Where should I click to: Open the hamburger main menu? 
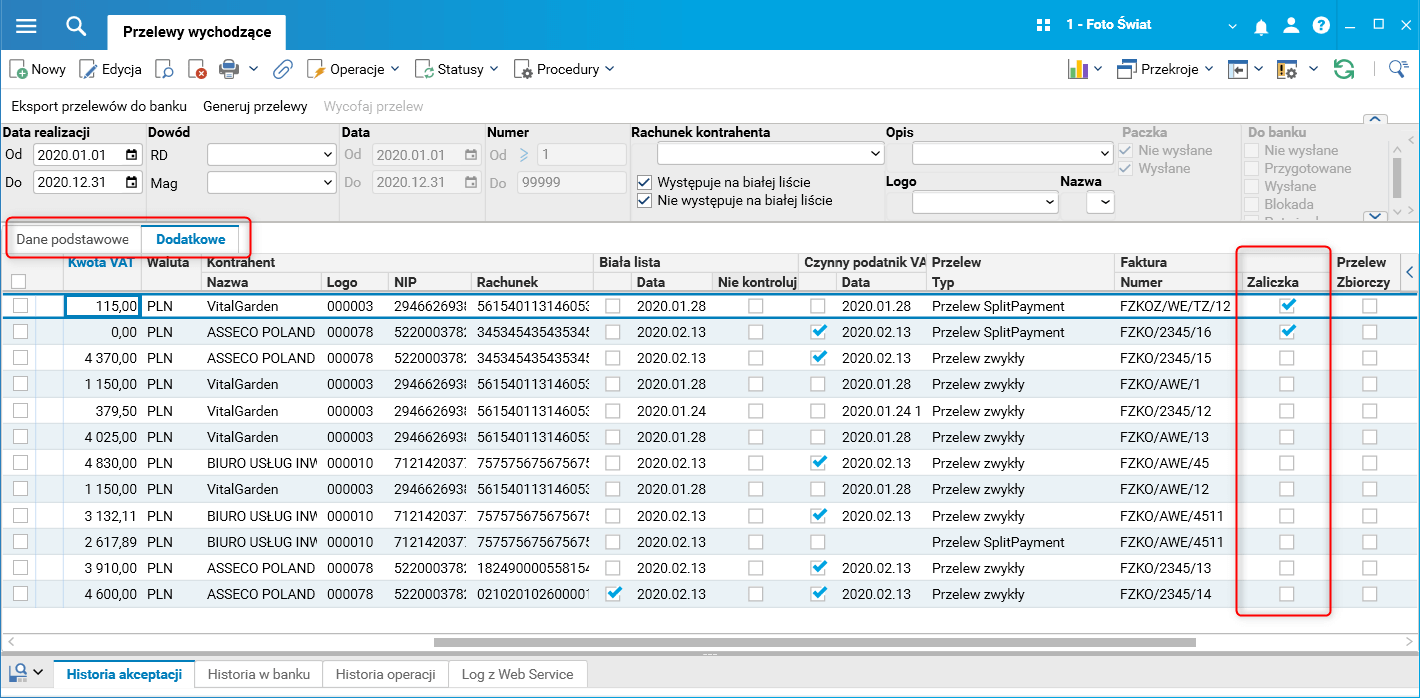coord(26,26)
